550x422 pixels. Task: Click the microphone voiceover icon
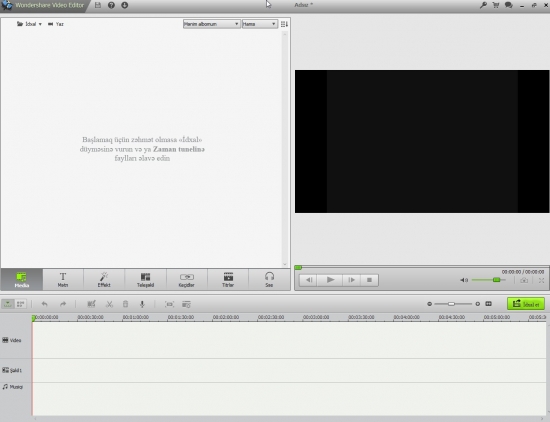pyautogui.click(x=142, y=304)
